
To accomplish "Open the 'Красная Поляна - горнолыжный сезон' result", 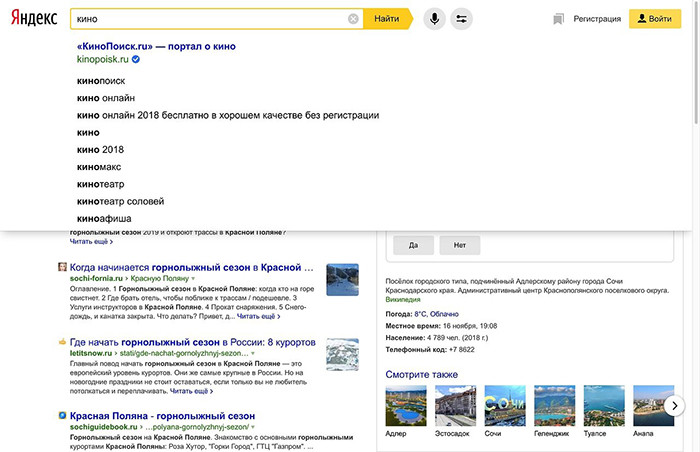I will (164, 413).
